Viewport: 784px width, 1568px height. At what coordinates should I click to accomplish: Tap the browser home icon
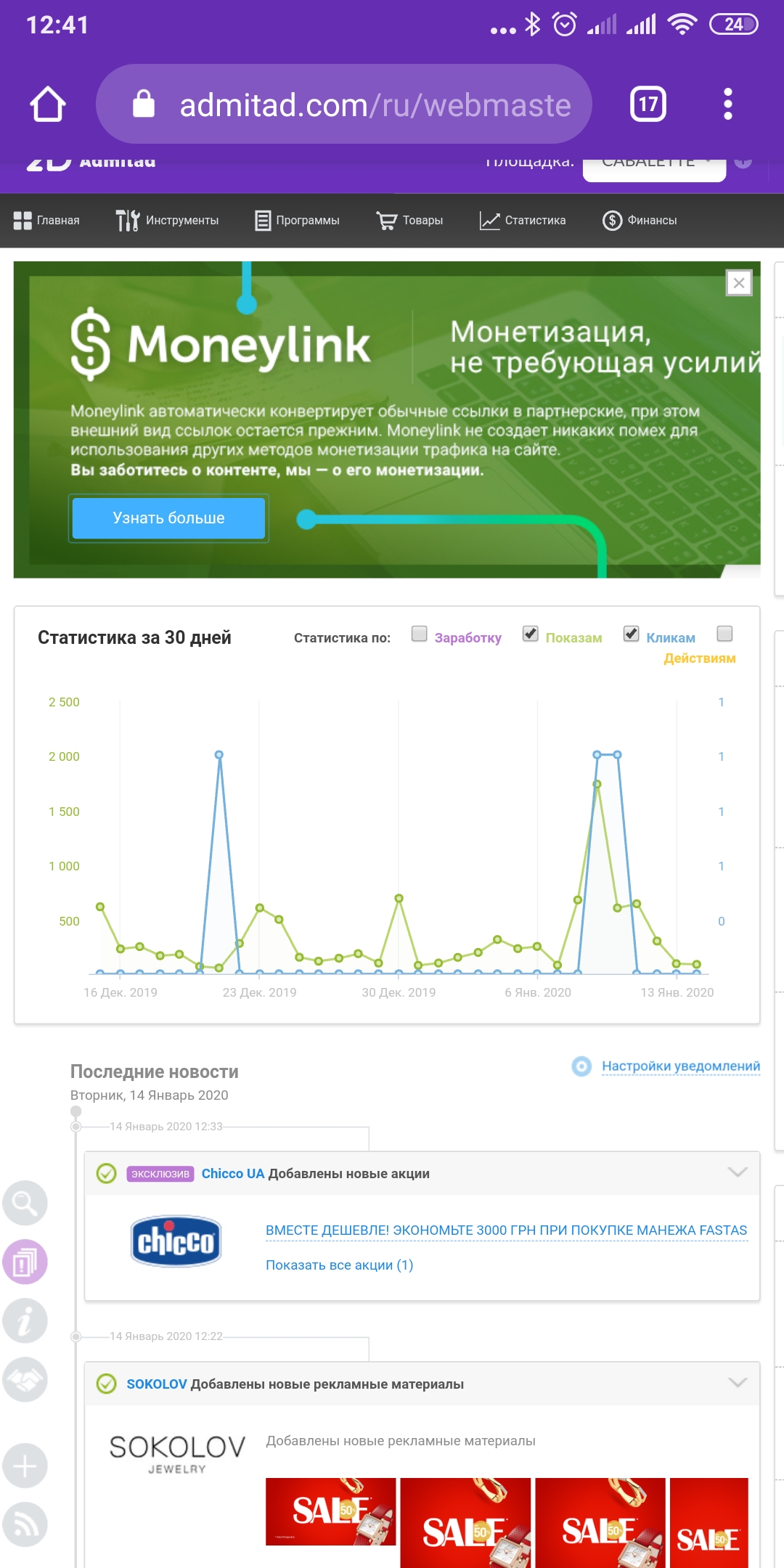48,104
